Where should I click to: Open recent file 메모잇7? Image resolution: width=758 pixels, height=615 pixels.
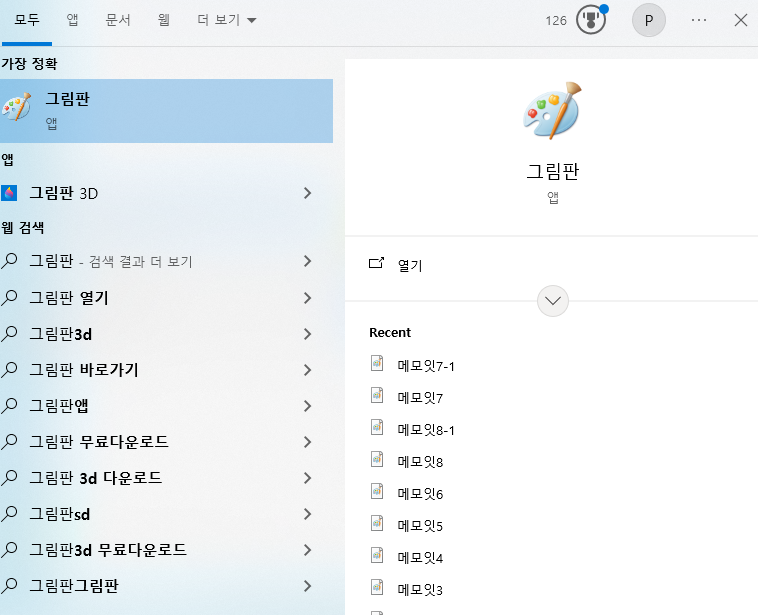coord(420,398)
